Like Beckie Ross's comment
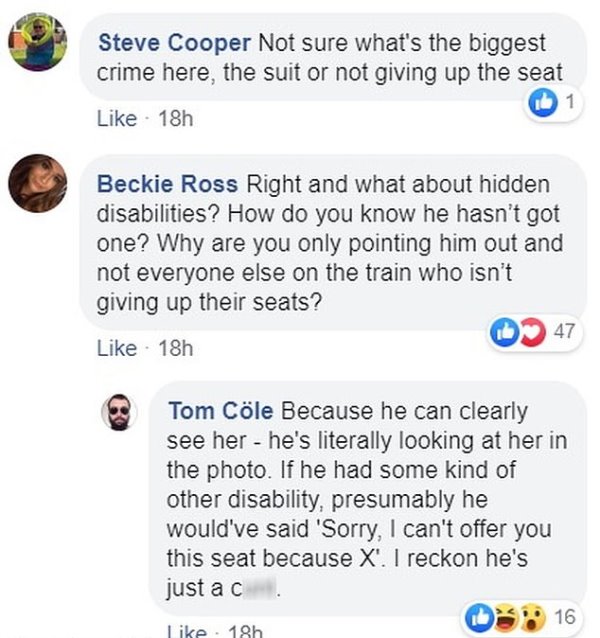600x638 pixels. (116, 348)
